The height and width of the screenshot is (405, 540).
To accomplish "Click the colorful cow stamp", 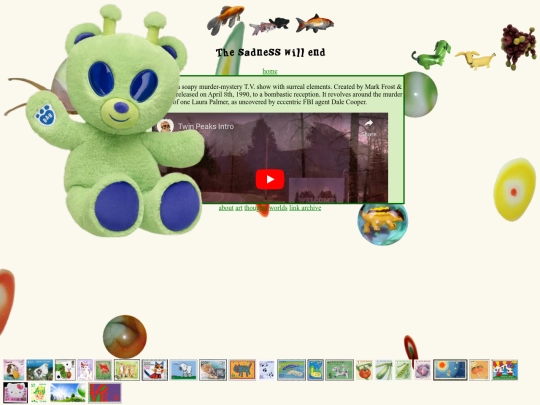I will pos(505,370).
